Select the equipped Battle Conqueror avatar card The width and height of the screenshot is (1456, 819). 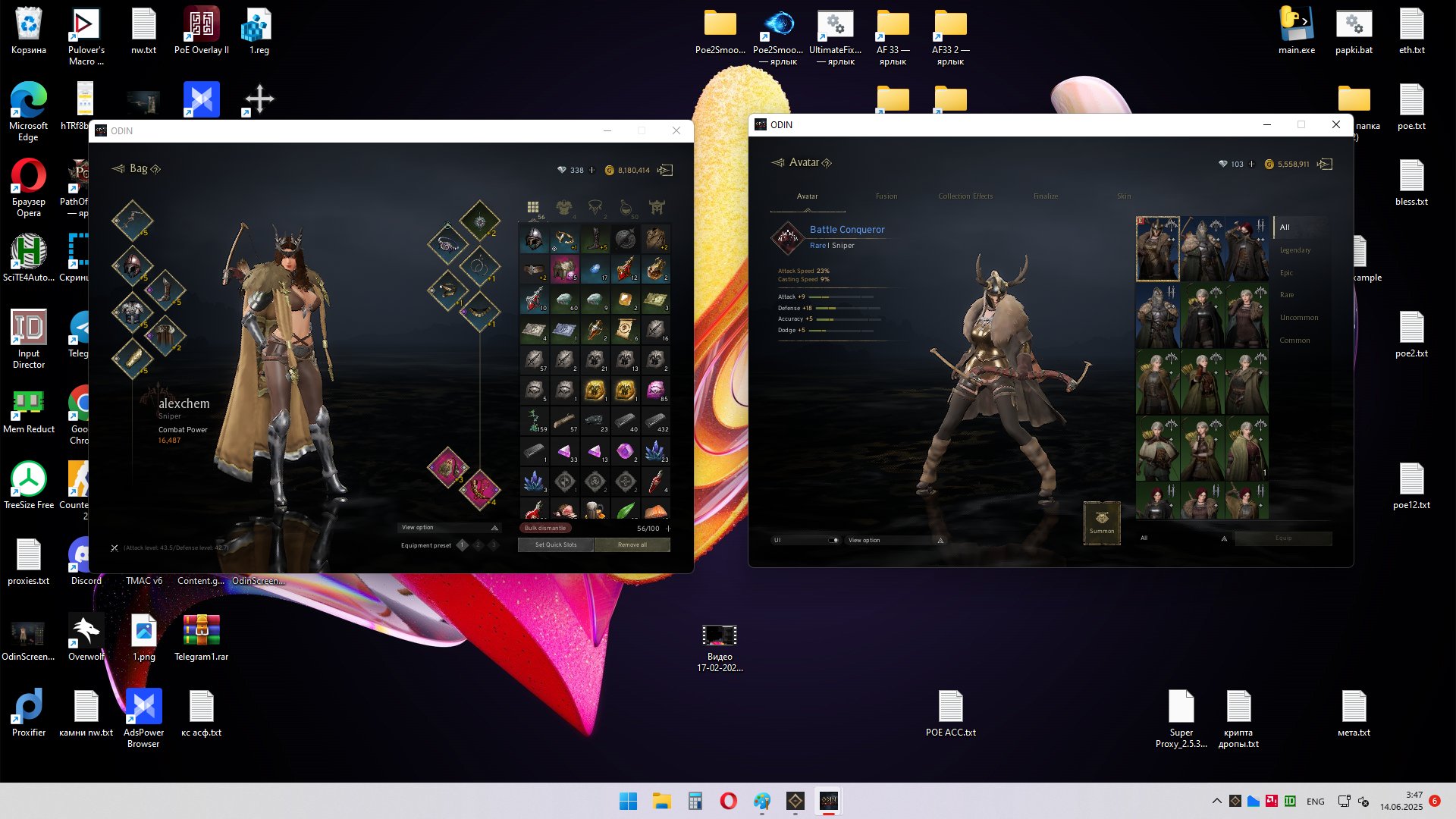click(1157, 249)
